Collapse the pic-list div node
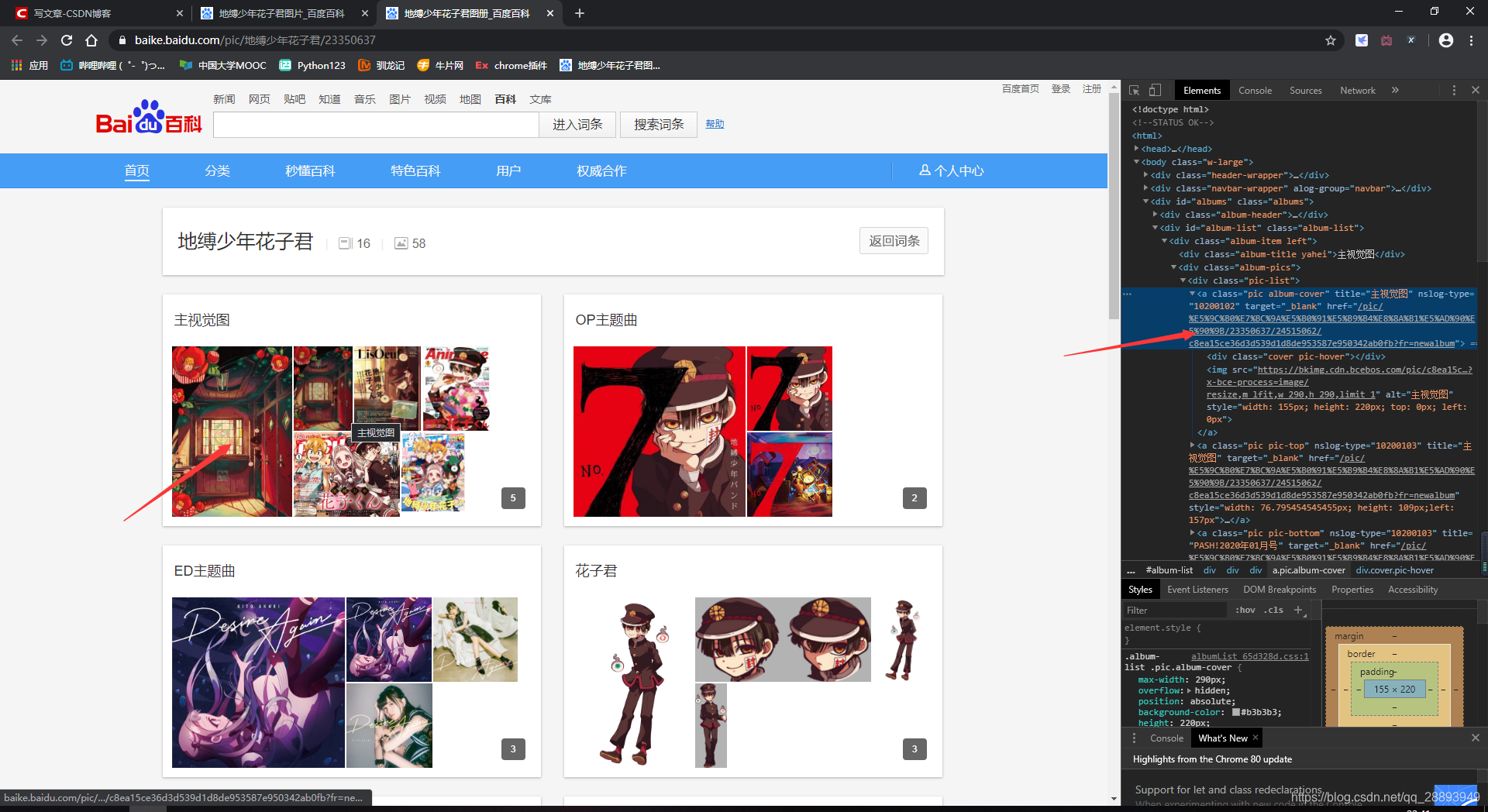The image size is (1488, 812). pyautogui.click(x=1183, y=280)
